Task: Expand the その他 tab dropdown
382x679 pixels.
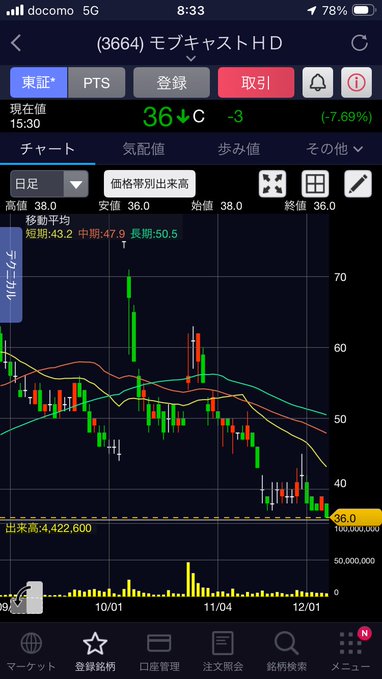Action: coord(334,149)
